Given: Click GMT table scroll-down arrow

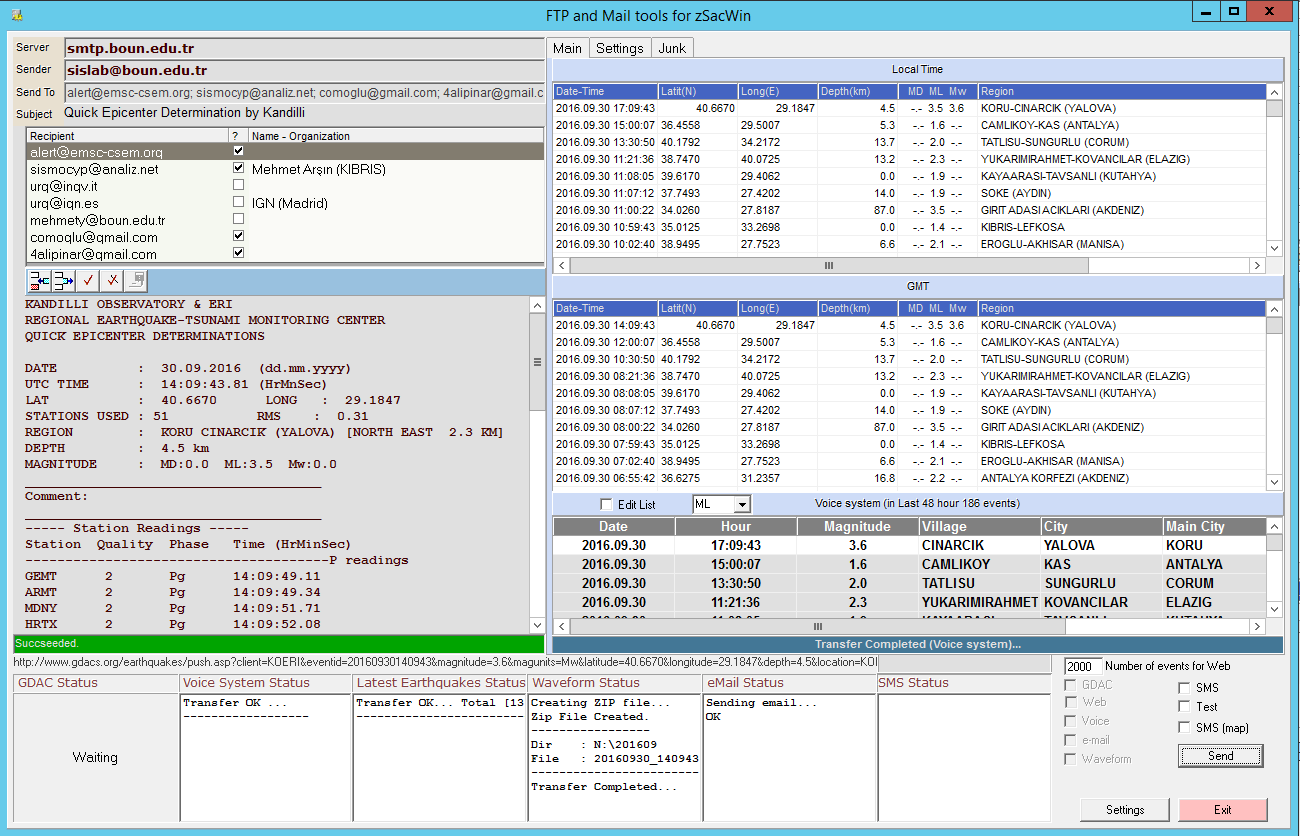Looking at the screenshot, I should pos(1274,482).
